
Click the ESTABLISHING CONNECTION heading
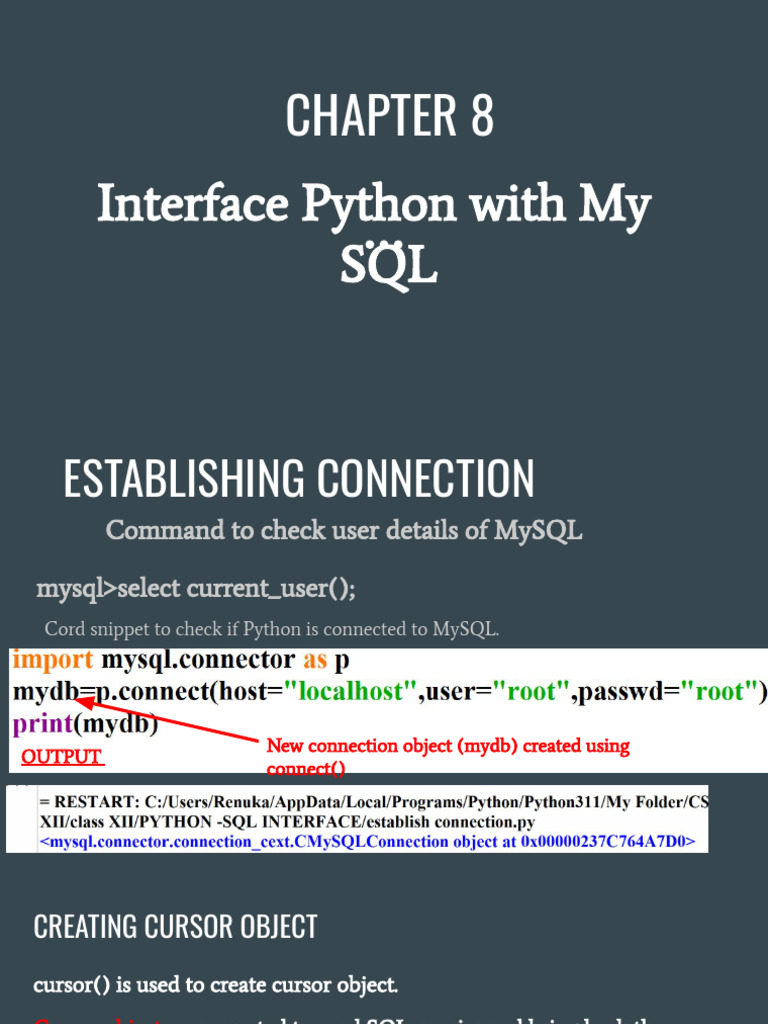[298, 478]
